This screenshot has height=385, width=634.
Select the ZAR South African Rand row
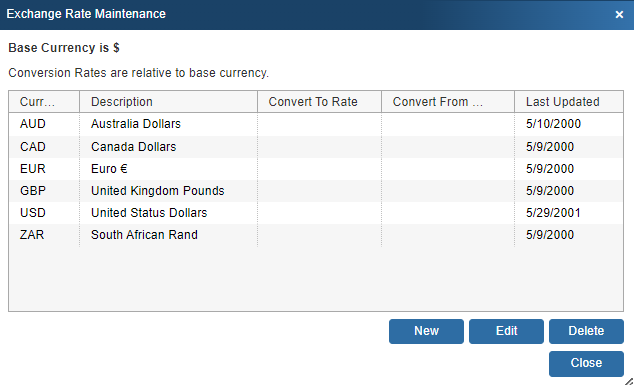coord(316,235)
